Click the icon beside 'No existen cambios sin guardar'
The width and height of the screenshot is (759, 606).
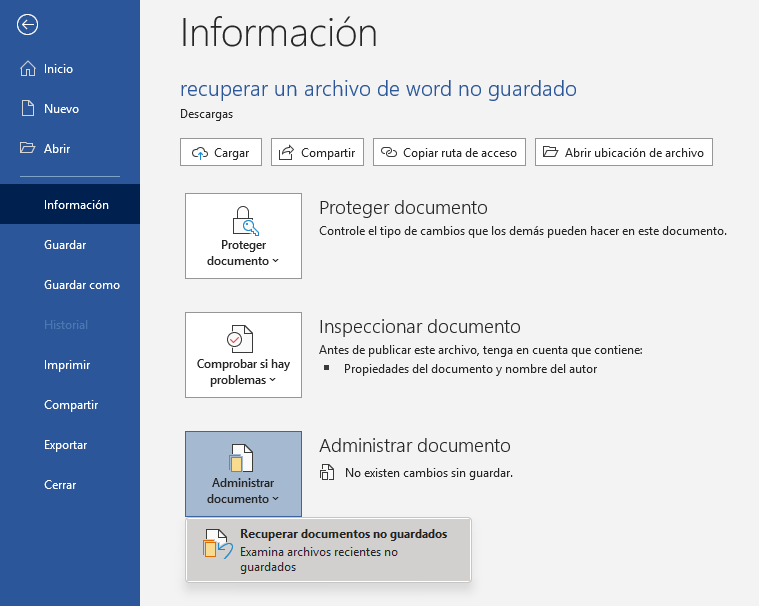click(327, 472)
